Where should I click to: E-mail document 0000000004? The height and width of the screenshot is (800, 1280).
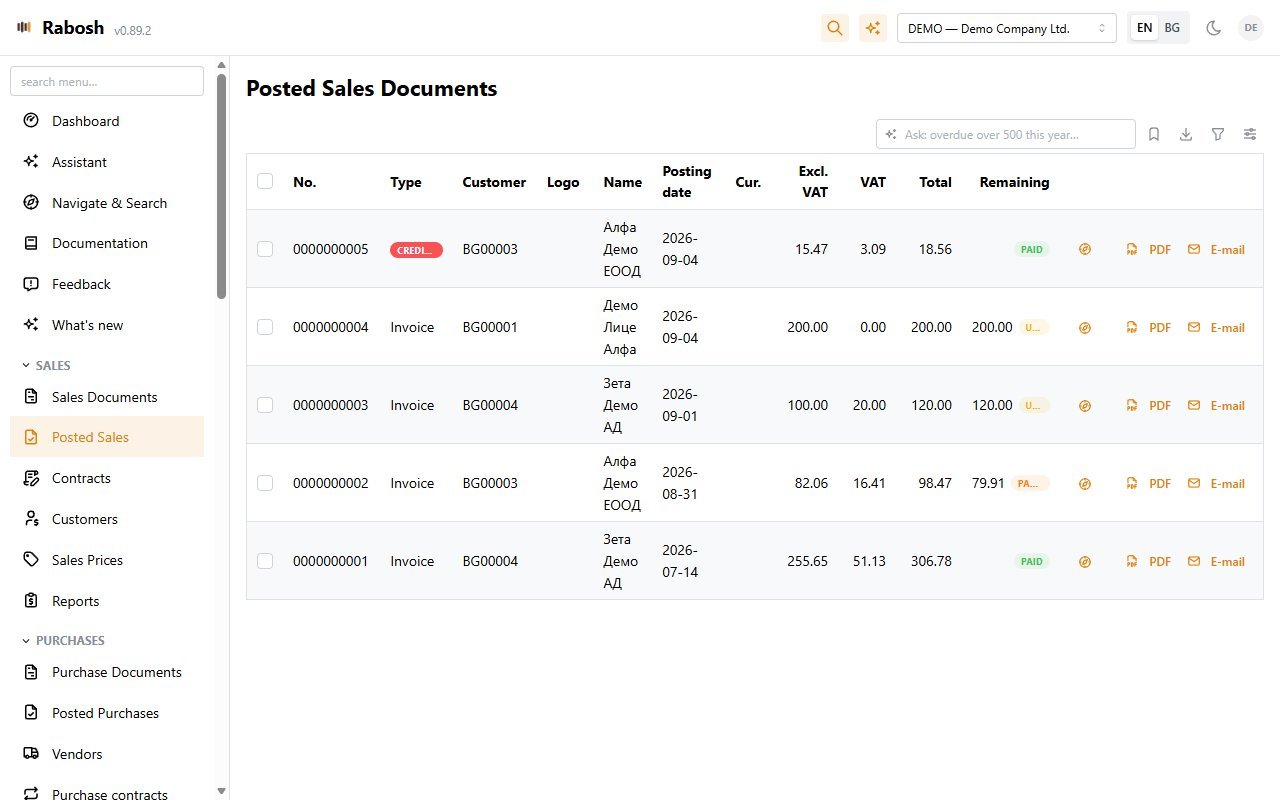1216,327
